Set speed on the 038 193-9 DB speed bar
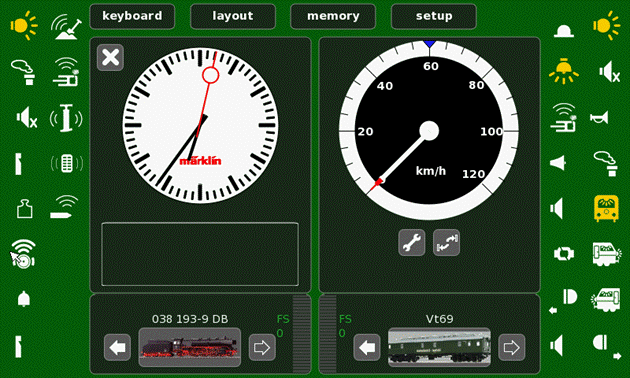The image size is (630, 378). click(301, 334)
